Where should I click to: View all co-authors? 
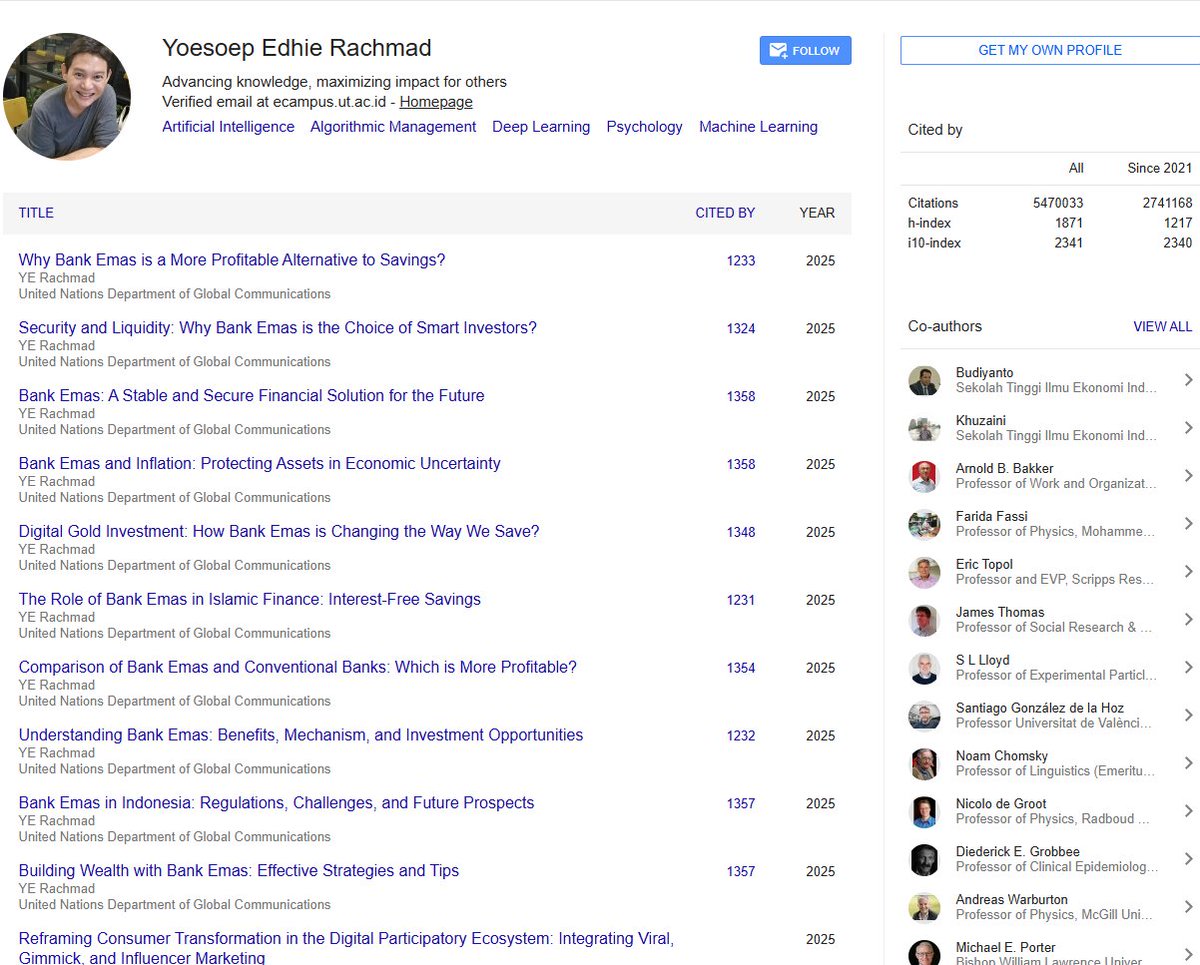point(1162,327)
